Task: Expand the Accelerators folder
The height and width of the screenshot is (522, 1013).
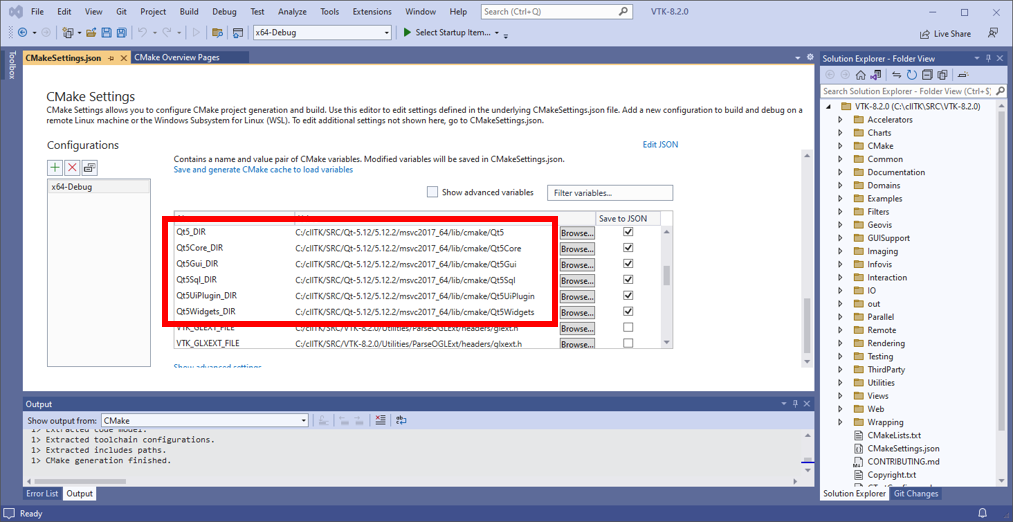Action: tap(840, 120)
